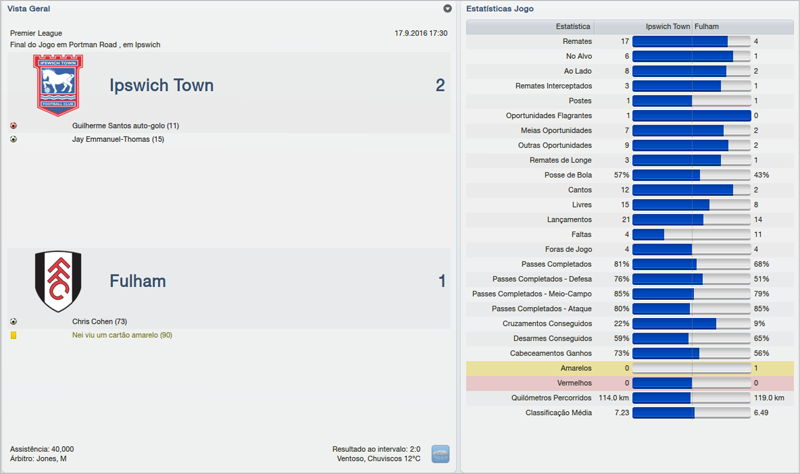Click the Fulham club crest

[57, 281]
